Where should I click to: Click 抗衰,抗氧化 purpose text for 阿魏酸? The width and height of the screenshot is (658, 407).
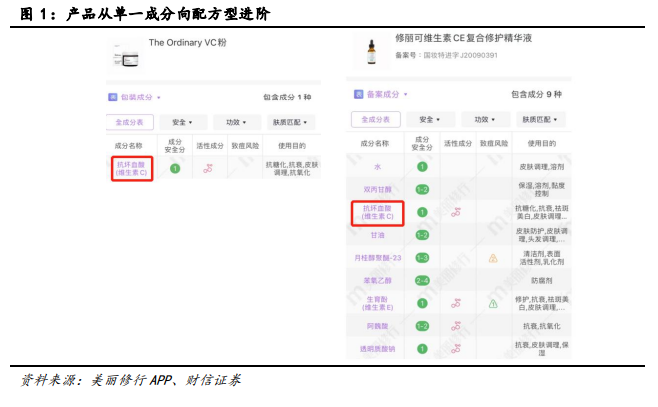pos(542,326)
